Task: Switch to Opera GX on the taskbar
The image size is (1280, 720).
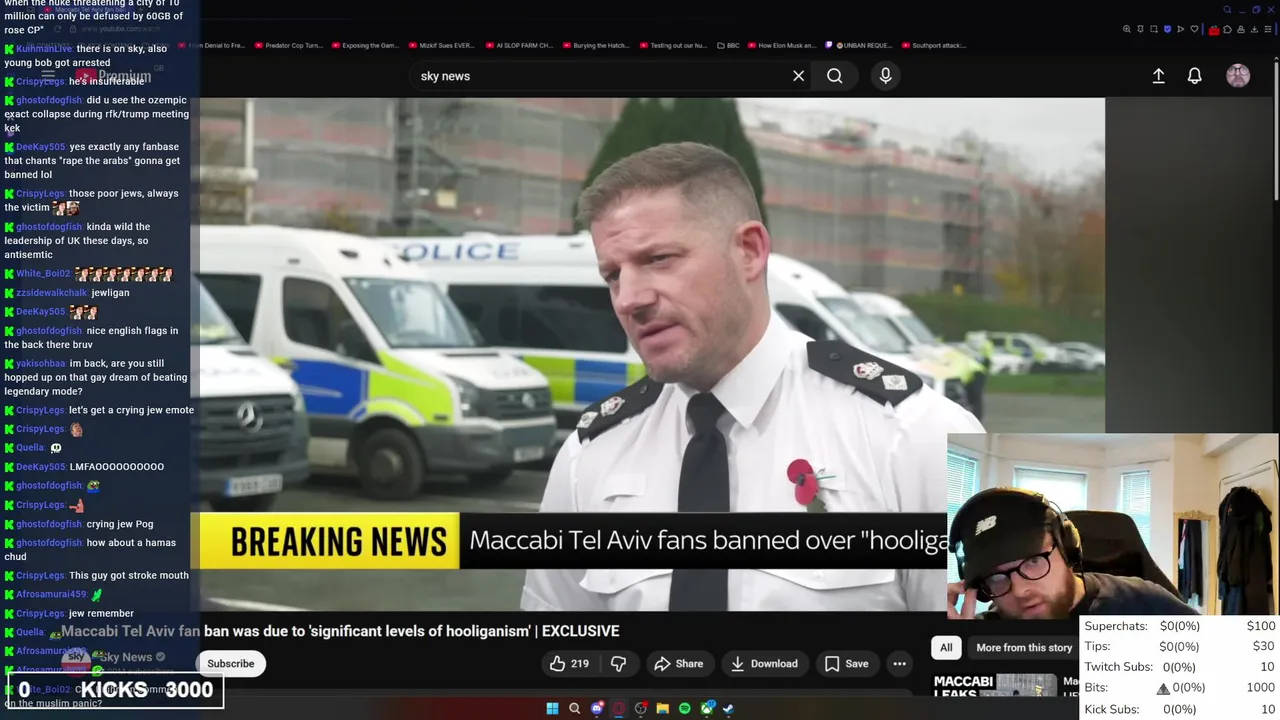Action: click(619, 709)
